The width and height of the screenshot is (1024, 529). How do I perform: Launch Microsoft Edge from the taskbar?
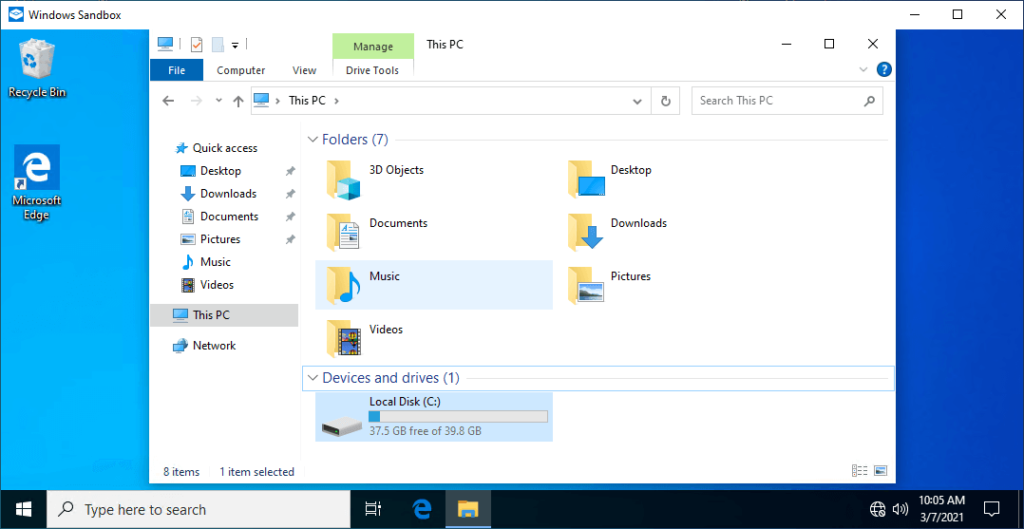422,509
